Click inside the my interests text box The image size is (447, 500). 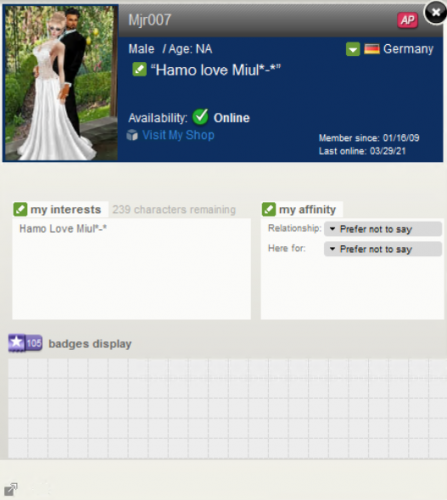pos(131,269)
